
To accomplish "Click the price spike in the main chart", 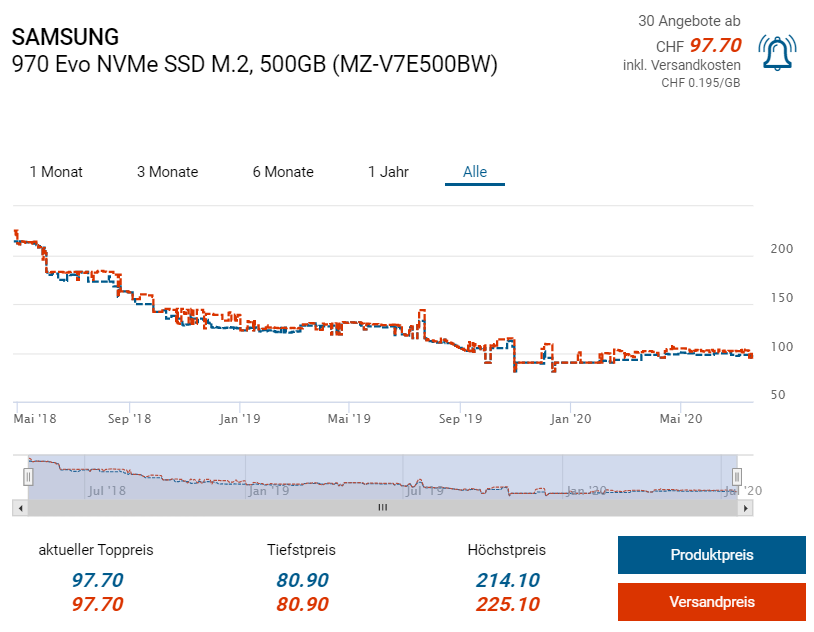I will point(423,312).
